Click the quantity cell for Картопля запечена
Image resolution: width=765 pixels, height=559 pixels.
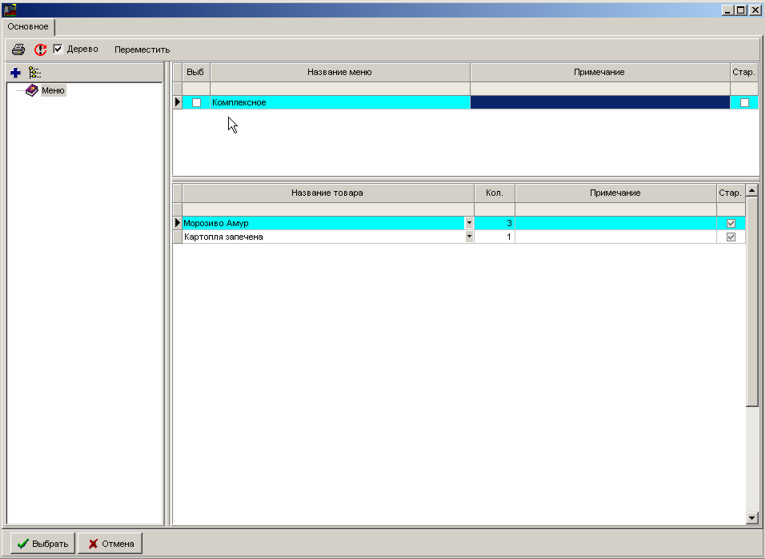point(494,237)
